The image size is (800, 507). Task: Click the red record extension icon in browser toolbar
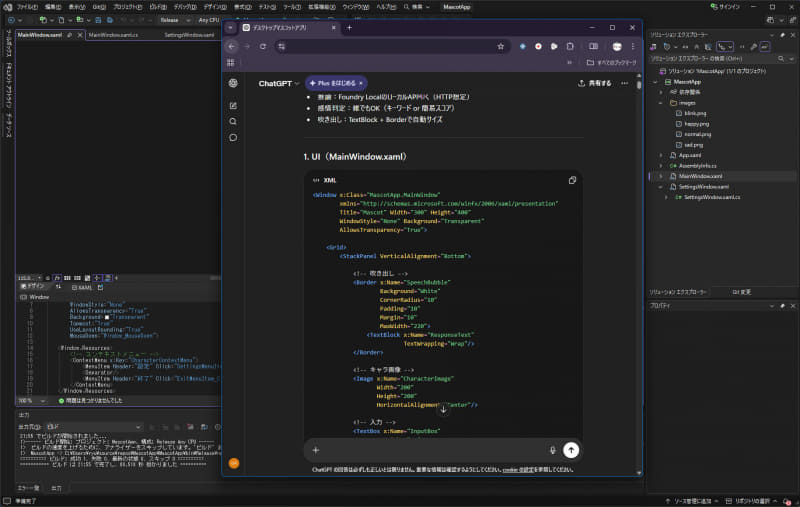click(538, 46)
